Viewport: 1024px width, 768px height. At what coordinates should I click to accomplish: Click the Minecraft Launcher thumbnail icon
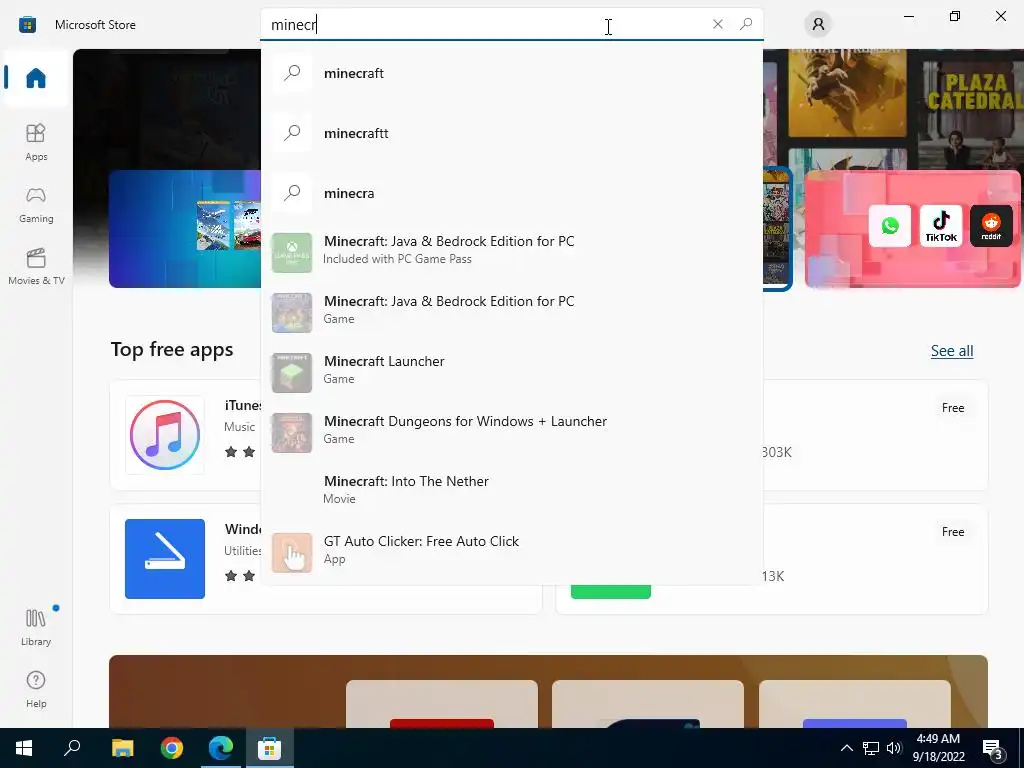tap(292, 373)
